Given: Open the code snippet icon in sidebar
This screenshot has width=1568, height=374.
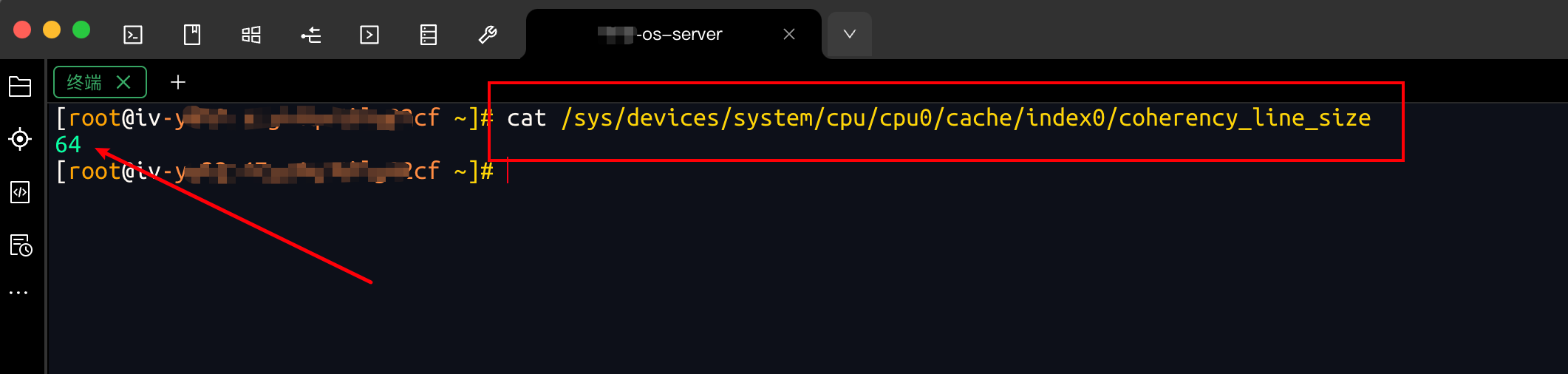Looking at the screenshot, I should (x=20, y=192).
